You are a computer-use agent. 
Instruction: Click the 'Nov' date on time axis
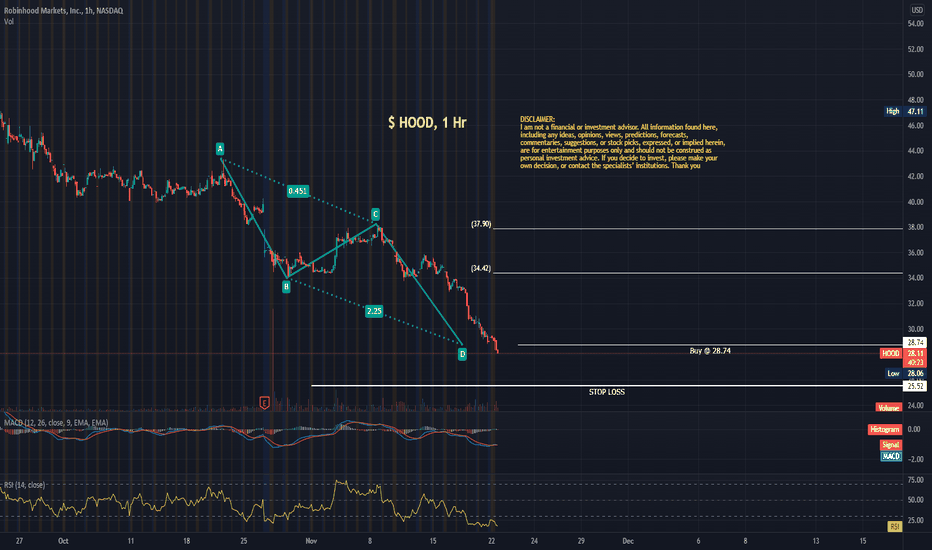(x=311, y=541)
